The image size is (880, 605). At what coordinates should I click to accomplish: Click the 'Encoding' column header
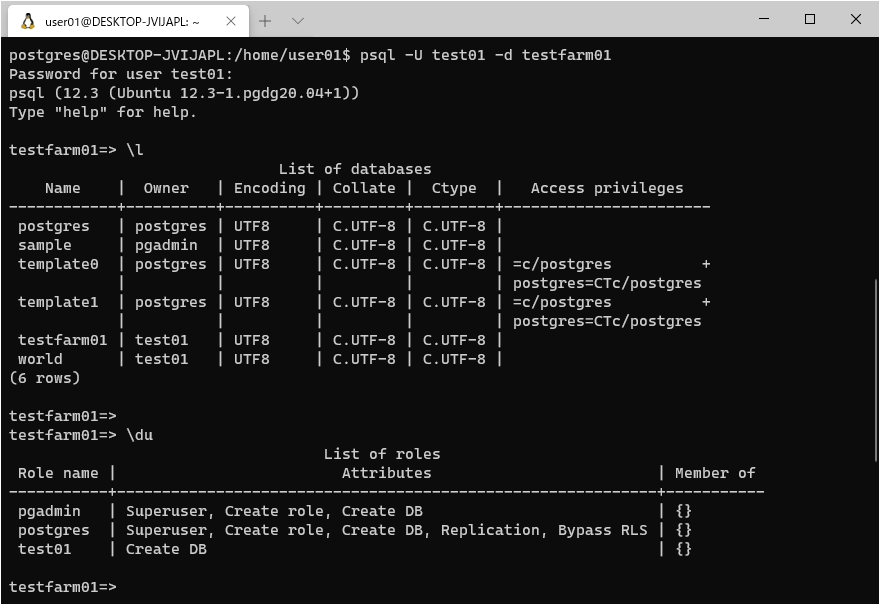pyautogui.click(x=269, y=188)
